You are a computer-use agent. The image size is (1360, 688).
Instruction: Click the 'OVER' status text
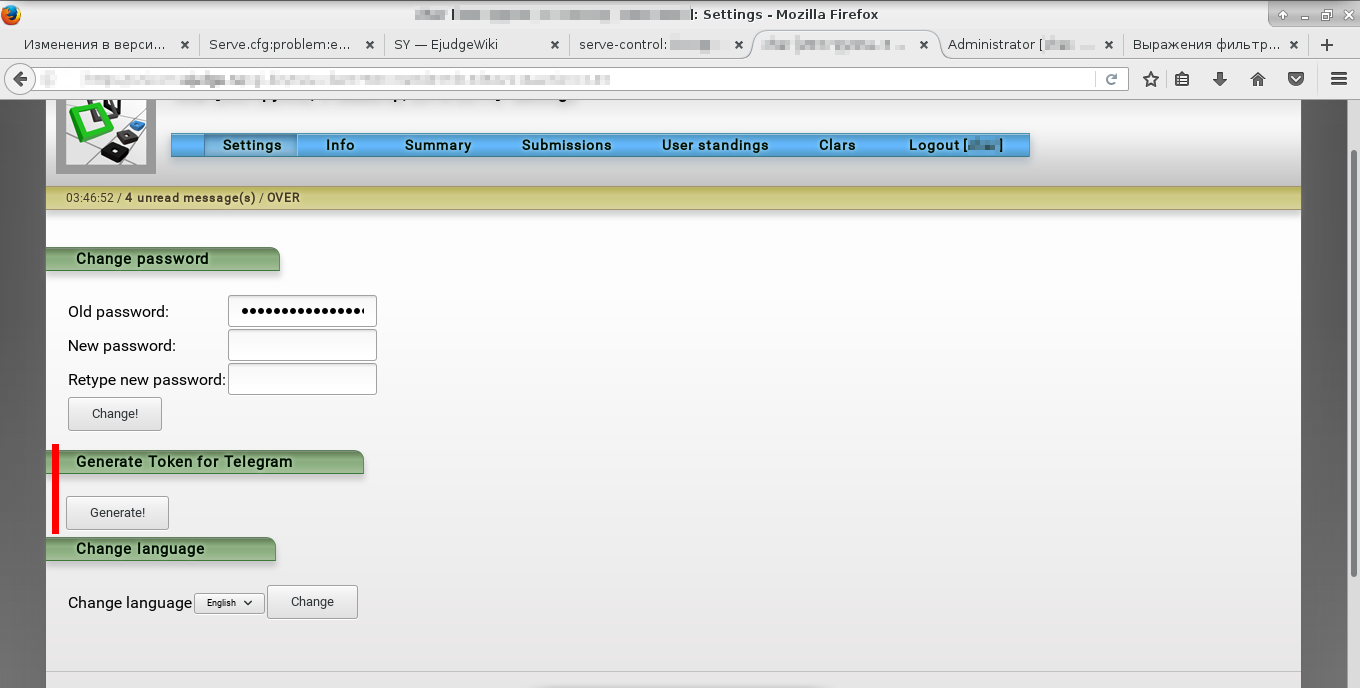[283, 198]
